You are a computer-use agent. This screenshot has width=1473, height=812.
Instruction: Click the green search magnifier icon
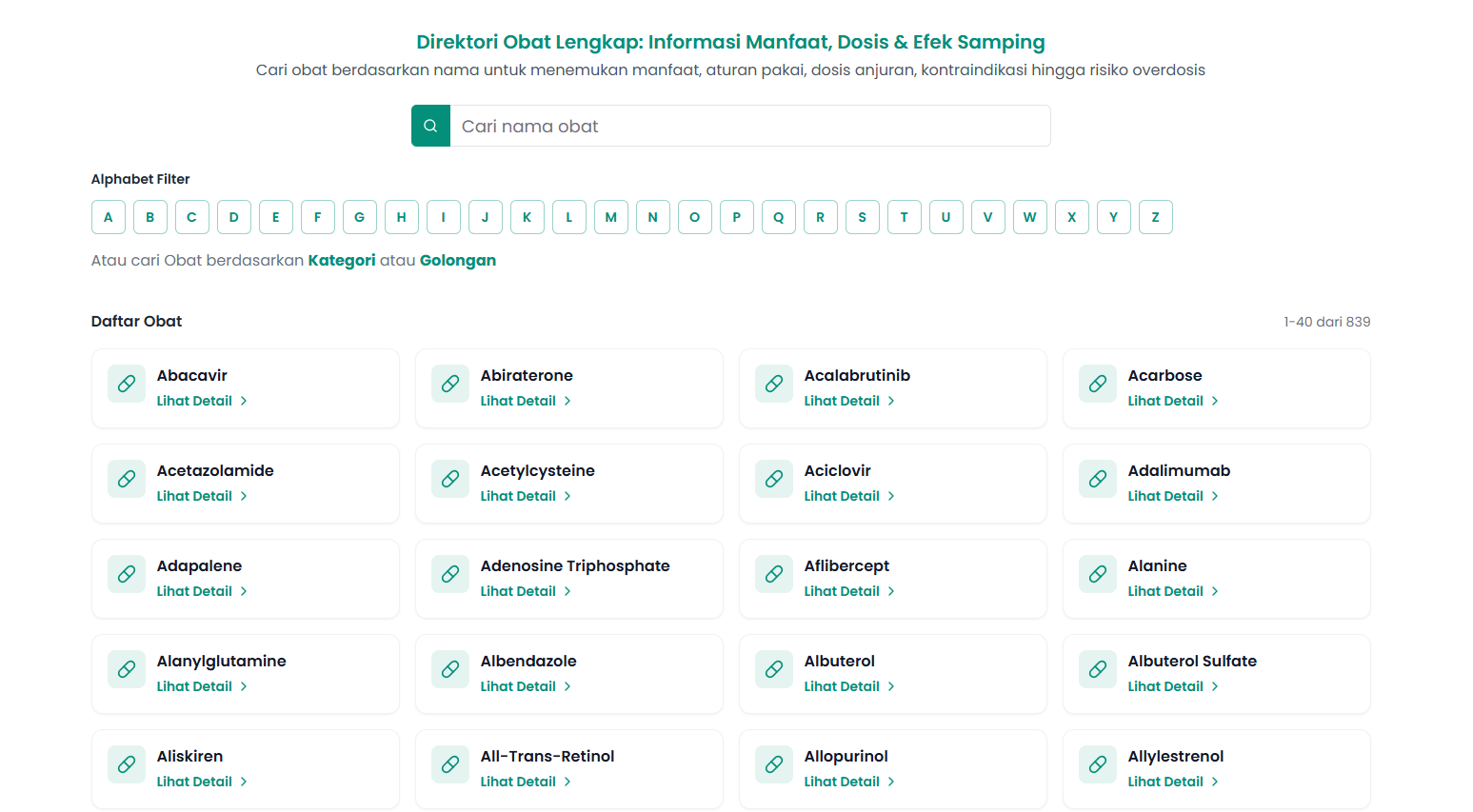430,126
